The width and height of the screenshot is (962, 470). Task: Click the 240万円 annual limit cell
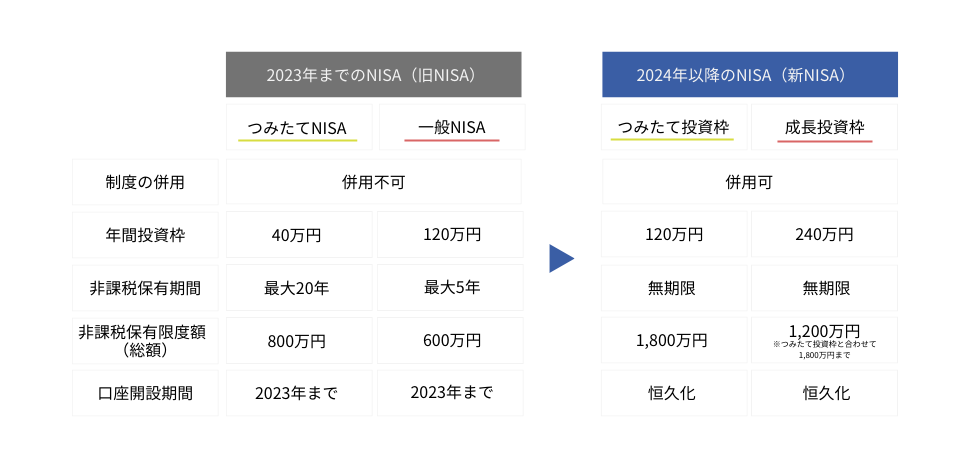[825, 234]
